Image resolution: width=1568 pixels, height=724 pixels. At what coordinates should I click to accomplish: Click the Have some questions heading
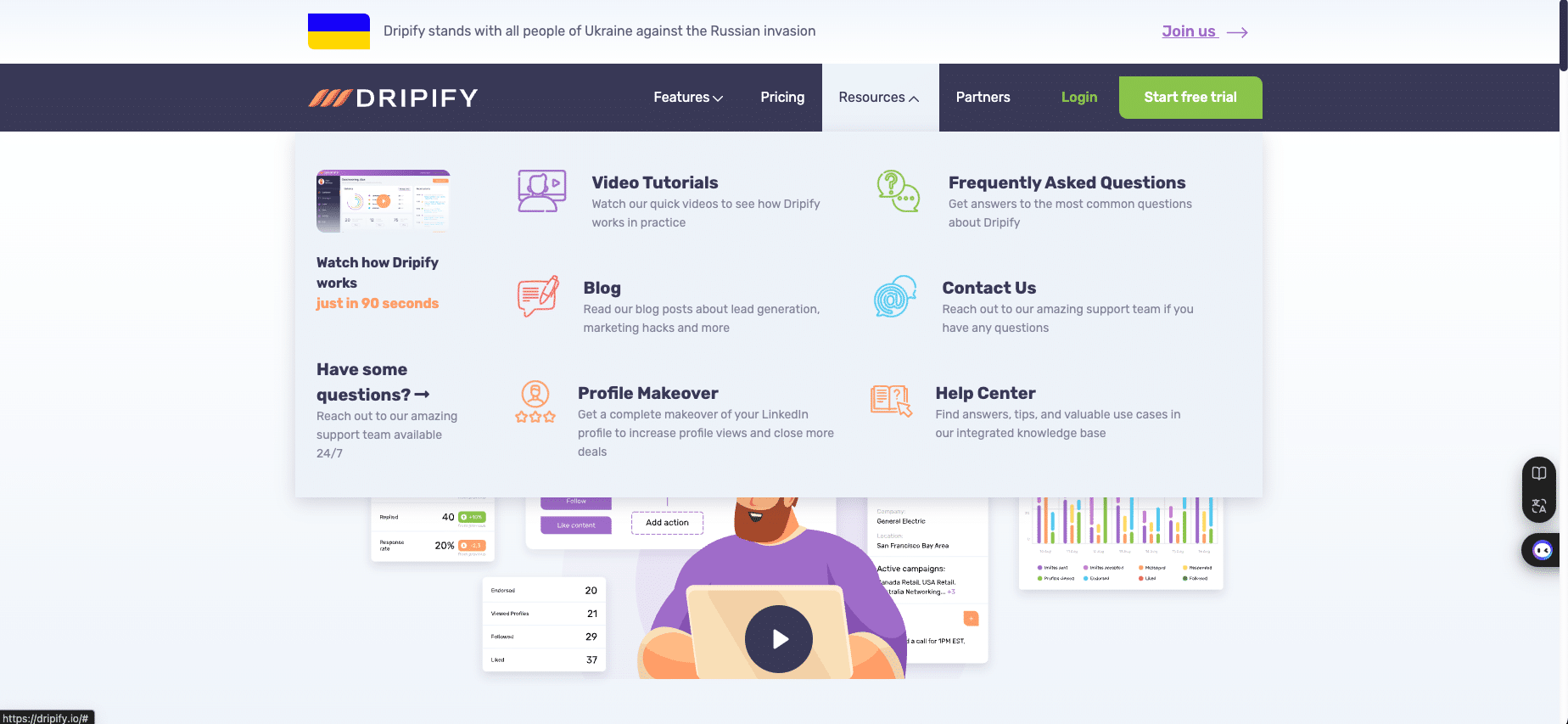click(x=372, y=382)
